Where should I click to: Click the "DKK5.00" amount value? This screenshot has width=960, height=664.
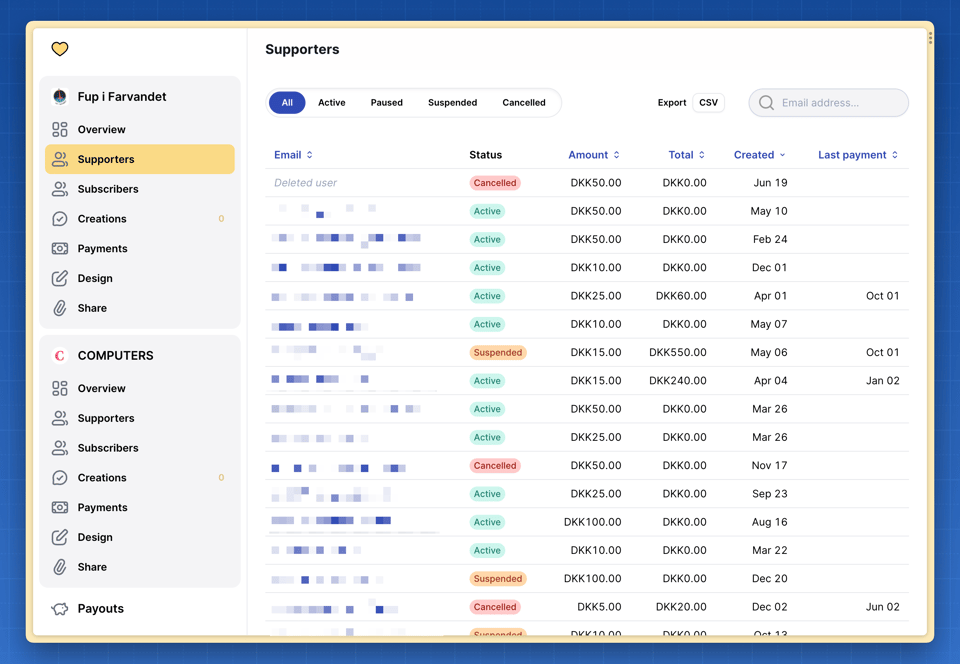(599, 607)
